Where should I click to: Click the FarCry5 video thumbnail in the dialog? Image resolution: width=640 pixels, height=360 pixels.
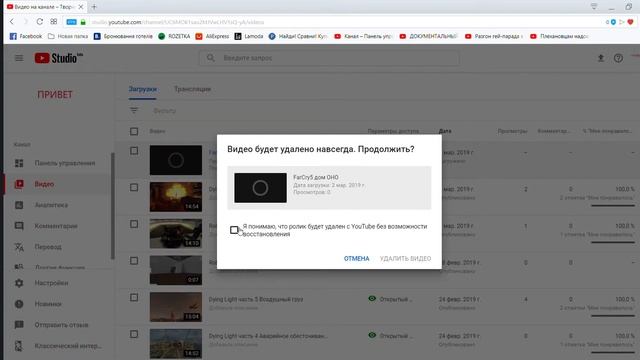click(260, 188)
